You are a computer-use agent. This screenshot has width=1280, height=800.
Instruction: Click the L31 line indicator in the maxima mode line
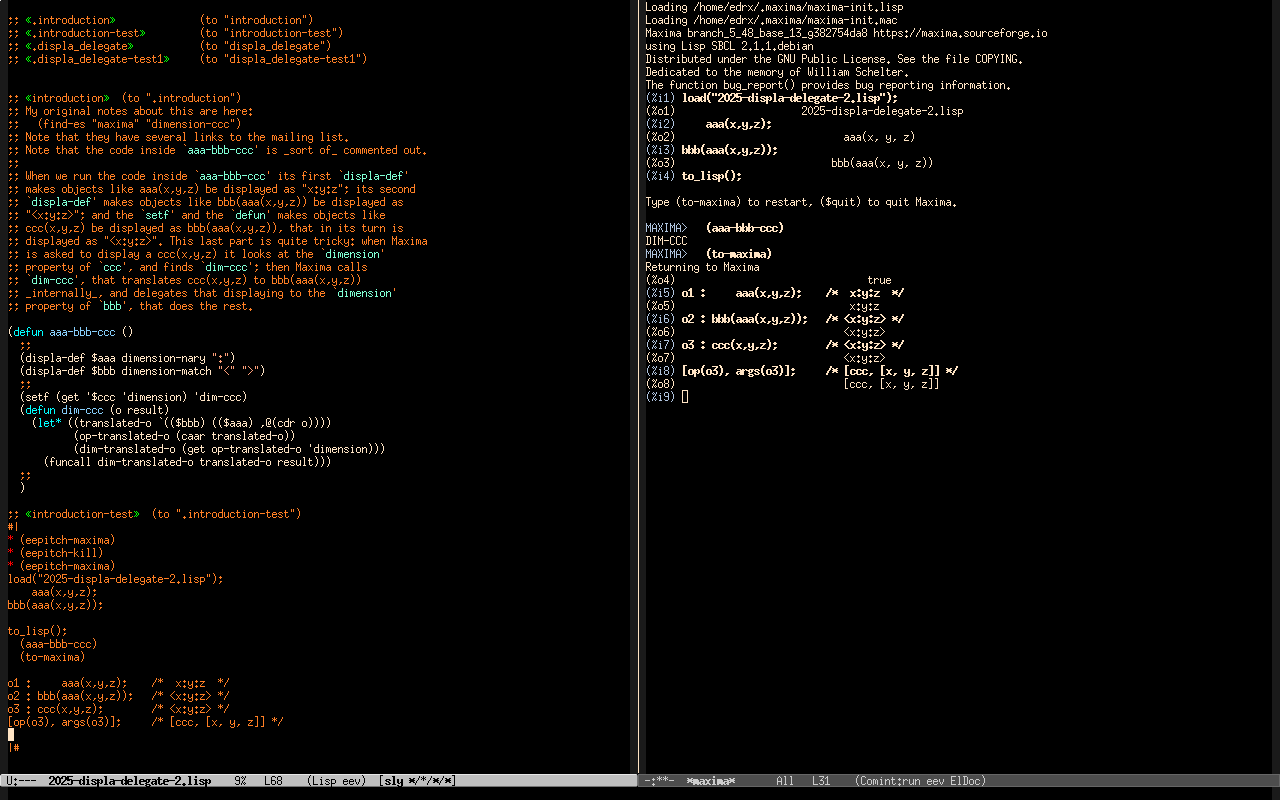pyautogui.click(x=821, y=781)
